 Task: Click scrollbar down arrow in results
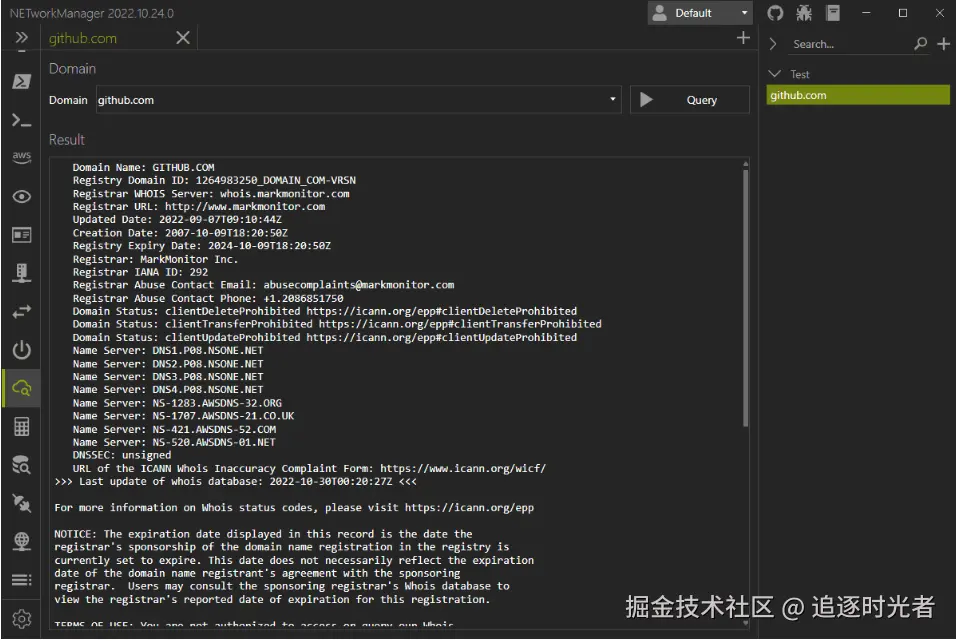point(745,623)
